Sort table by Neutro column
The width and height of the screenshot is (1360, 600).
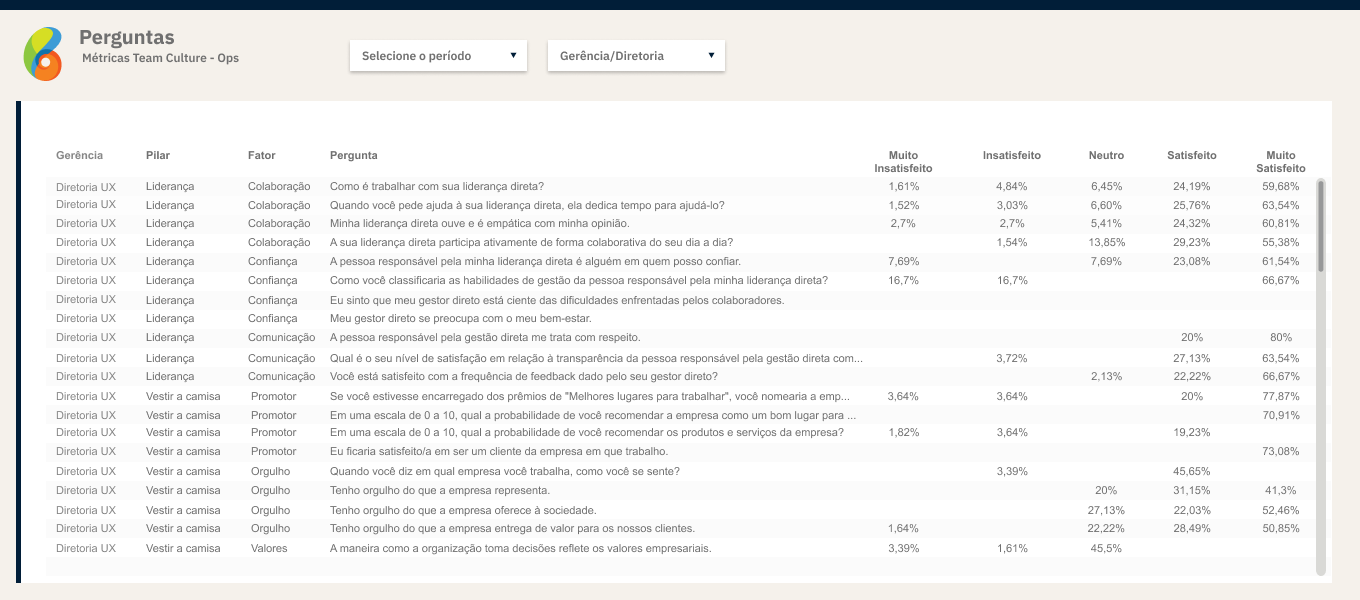[1106, 155]
